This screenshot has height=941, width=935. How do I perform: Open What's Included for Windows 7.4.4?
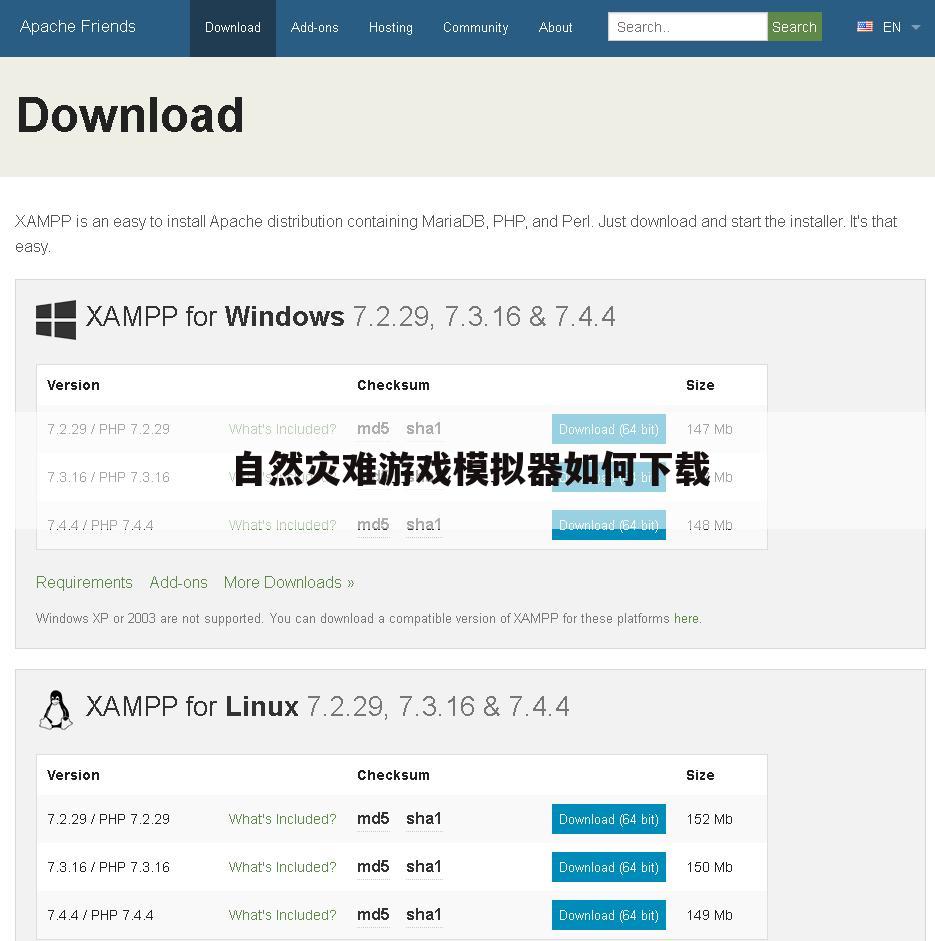pyautogui.click(x=282, y=525)
